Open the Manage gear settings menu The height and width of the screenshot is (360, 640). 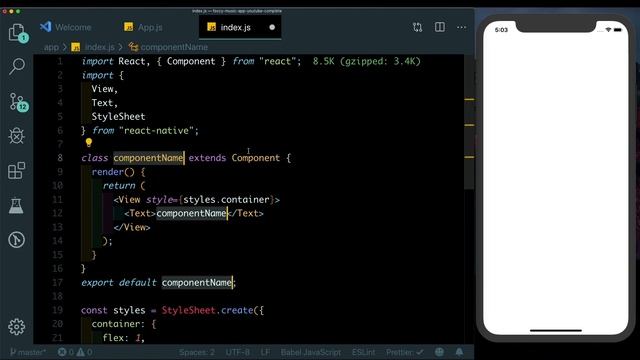click(x=16, y=327)
